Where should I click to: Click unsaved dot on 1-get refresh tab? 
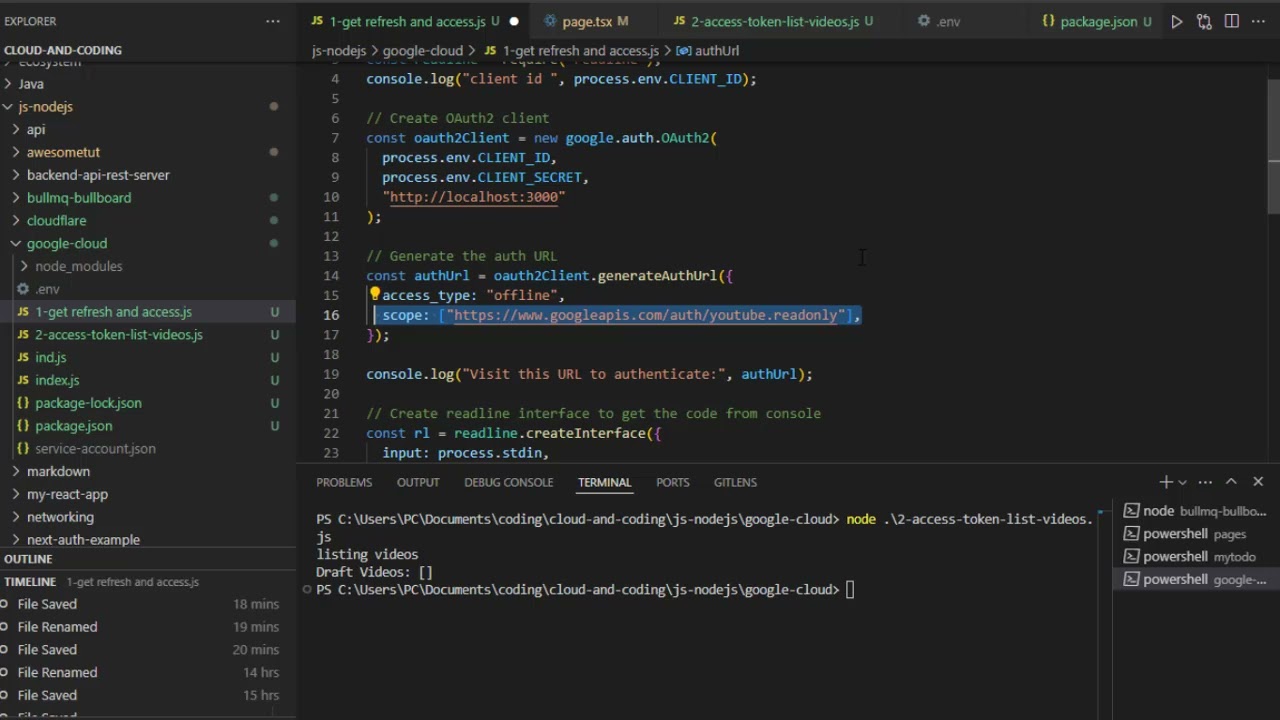click(x=514, y=21)
